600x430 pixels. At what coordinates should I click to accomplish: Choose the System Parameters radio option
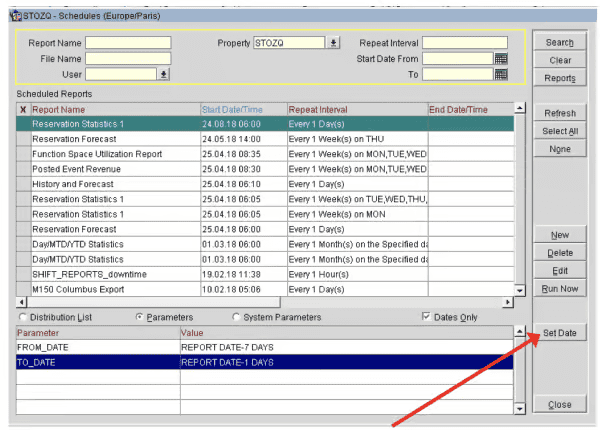pyautogui.click(x=237, y=317)
